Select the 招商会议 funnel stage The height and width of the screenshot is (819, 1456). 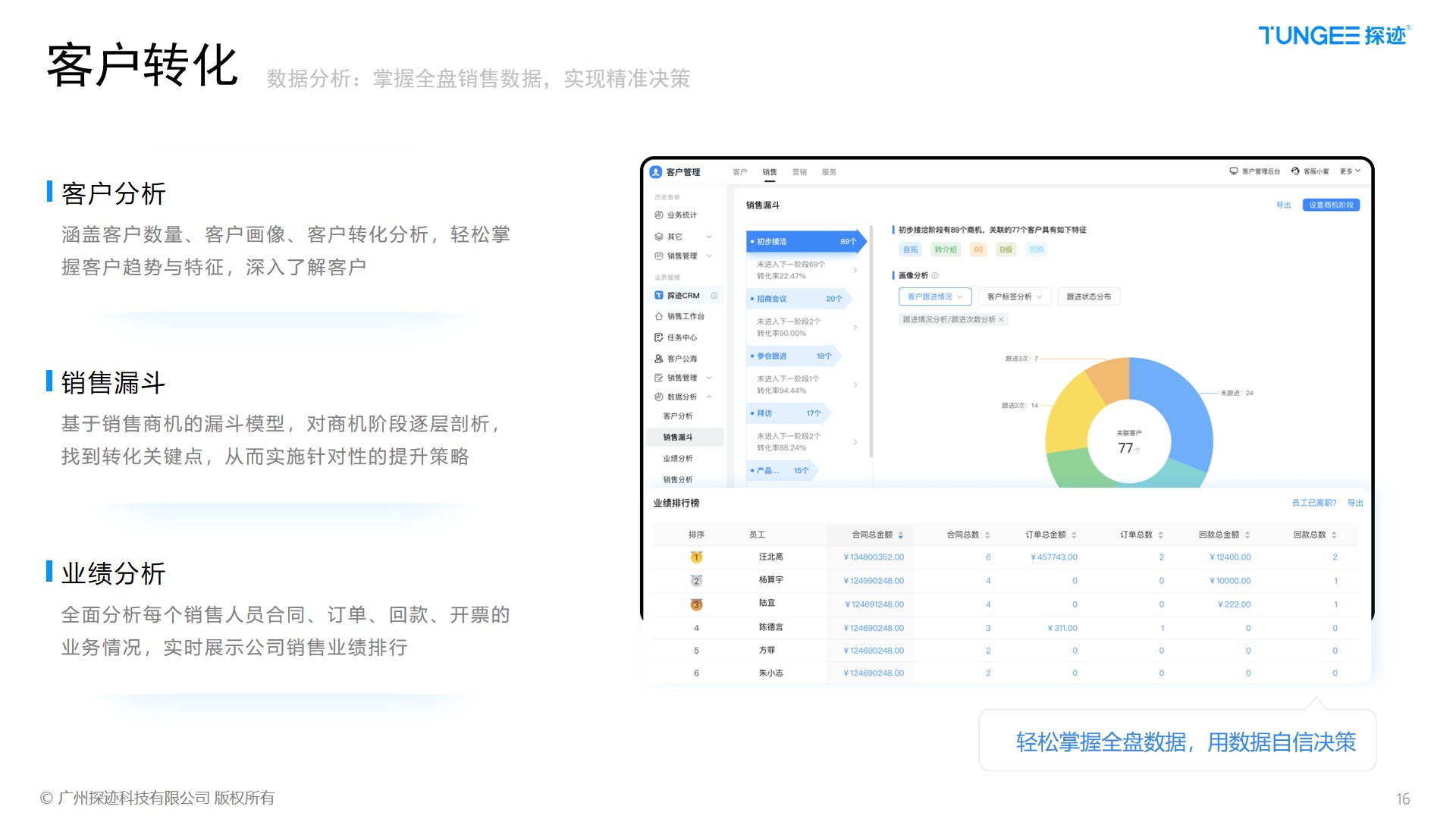[796, 299]
